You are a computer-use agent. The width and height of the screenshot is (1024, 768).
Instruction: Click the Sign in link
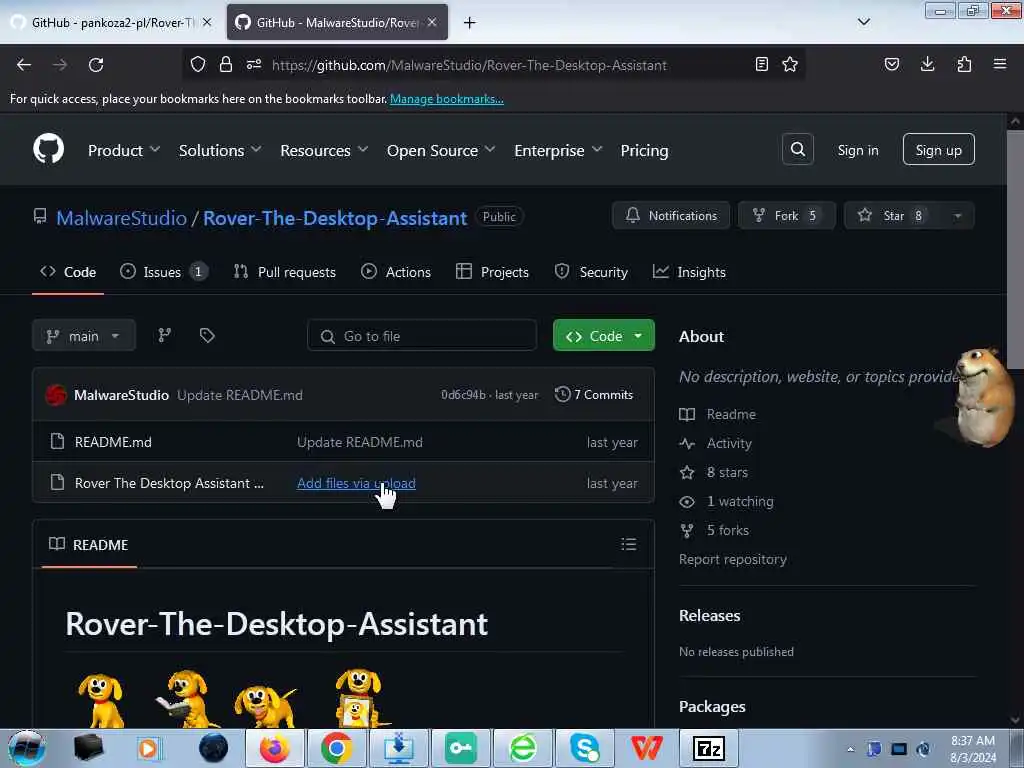pos(857,150)
